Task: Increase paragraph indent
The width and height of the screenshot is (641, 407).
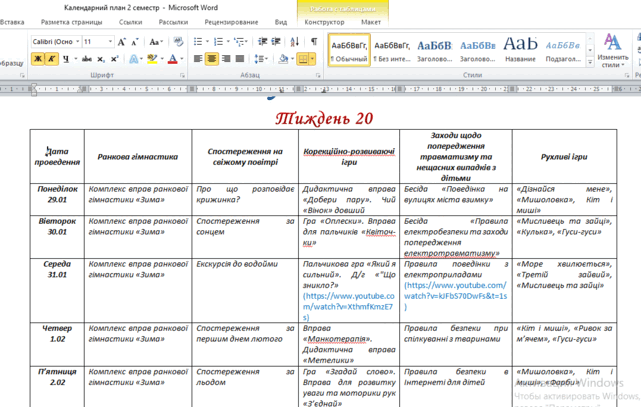Action: pyautogui.click(x=276, y=42)
